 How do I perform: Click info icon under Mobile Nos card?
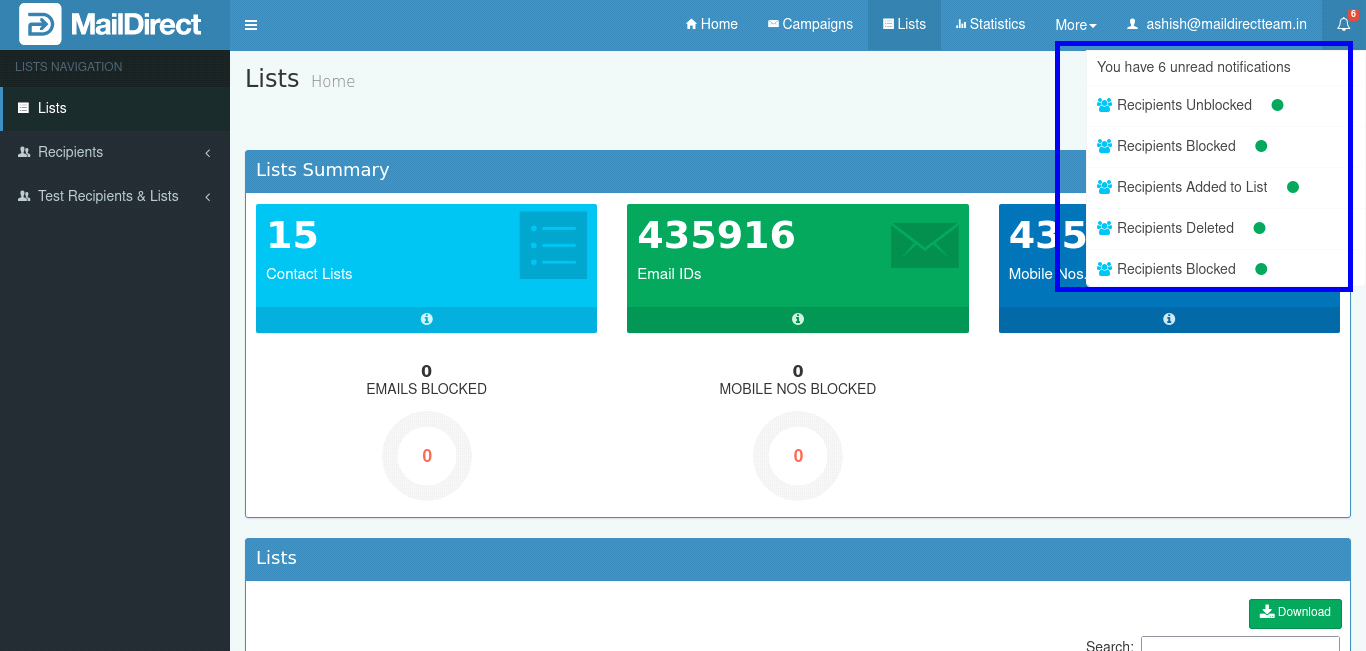[1169, 319]
